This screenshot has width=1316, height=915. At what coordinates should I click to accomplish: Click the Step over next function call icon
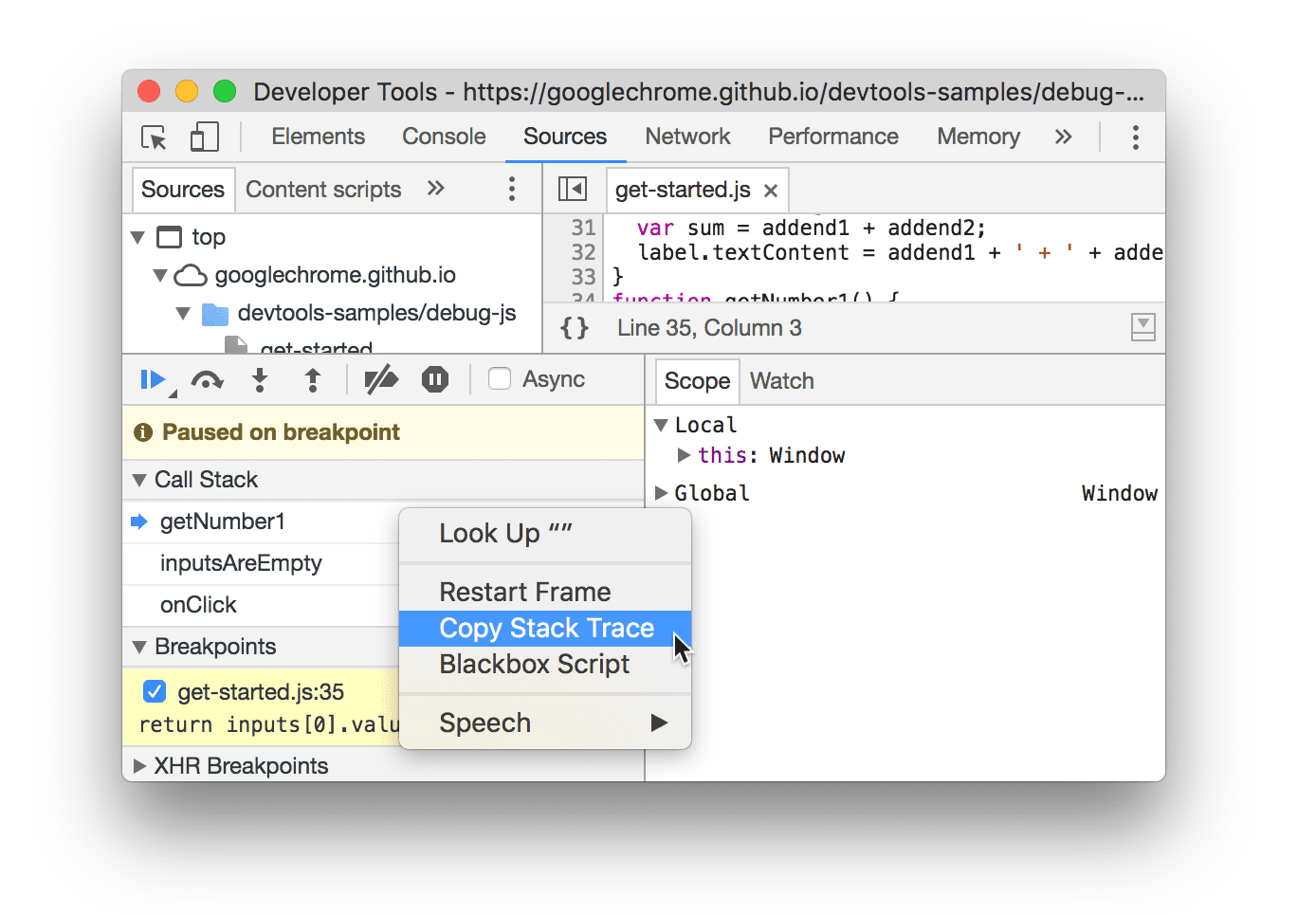(x=207, y=379)
